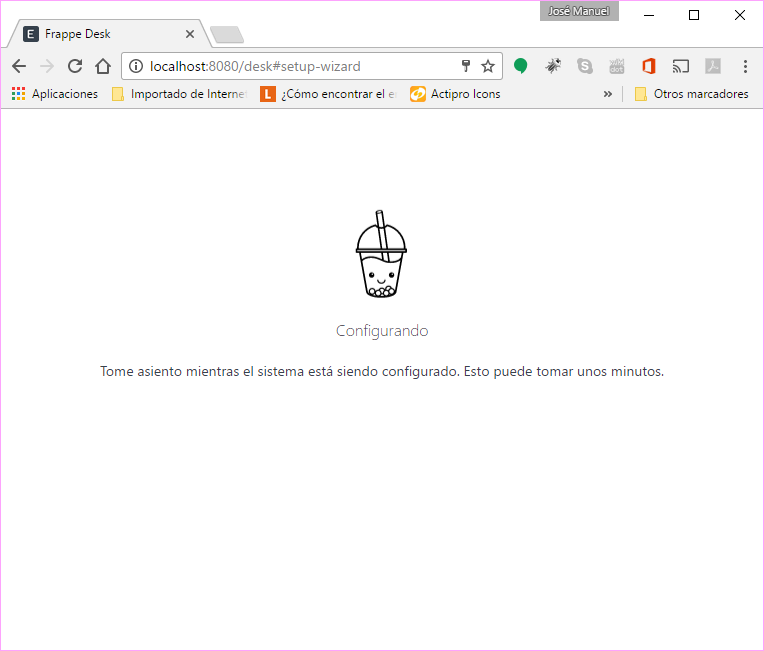View site information for localhost
Image resolution: width=764 pixels, height=651 pixels.
click(x=137, y=66)
